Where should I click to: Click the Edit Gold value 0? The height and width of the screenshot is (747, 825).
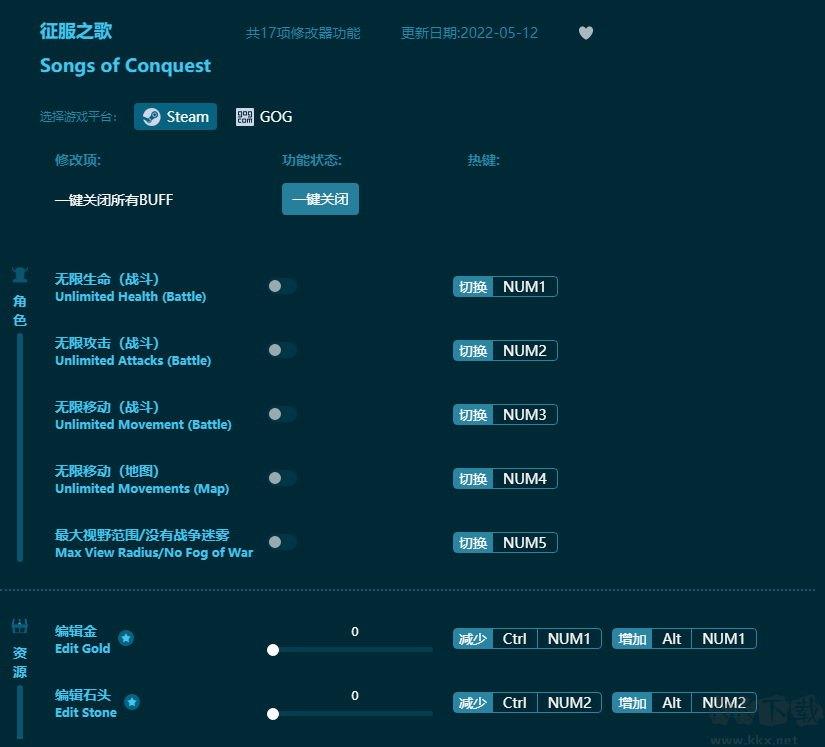pos(355,632)
